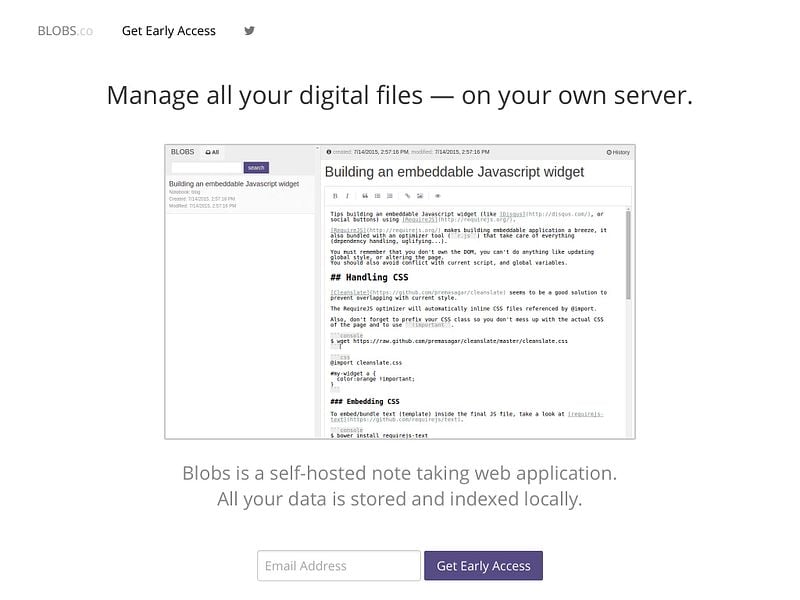Click the note title heading in the editor

point(454,172)
